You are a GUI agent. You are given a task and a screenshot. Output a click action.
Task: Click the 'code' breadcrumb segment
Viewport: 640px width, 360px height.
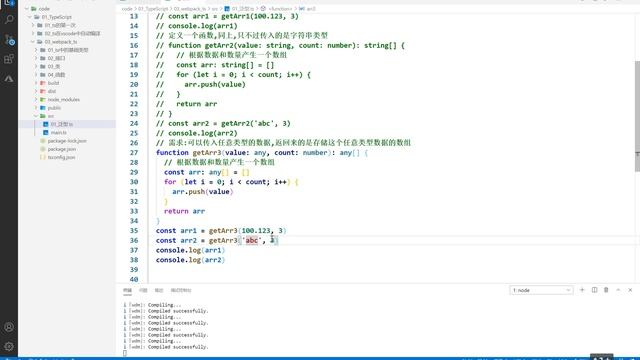[127, 9]
